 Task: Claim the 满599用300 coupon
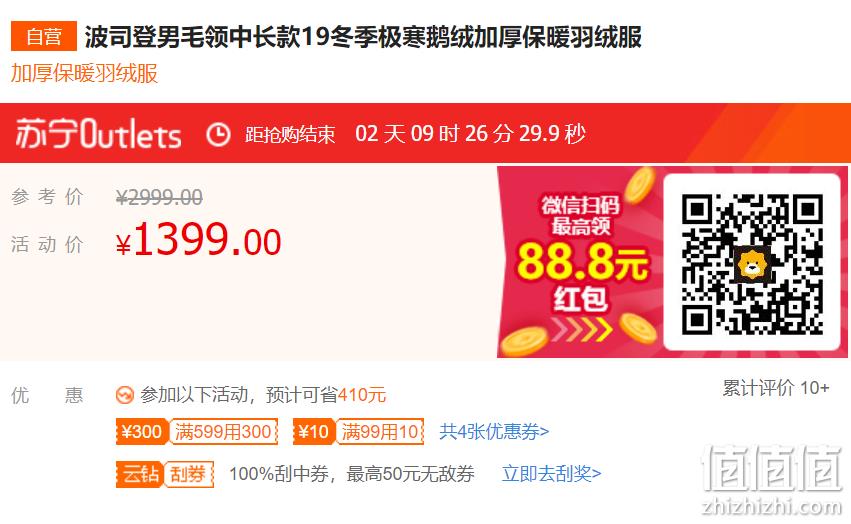(x=223, y=432)
